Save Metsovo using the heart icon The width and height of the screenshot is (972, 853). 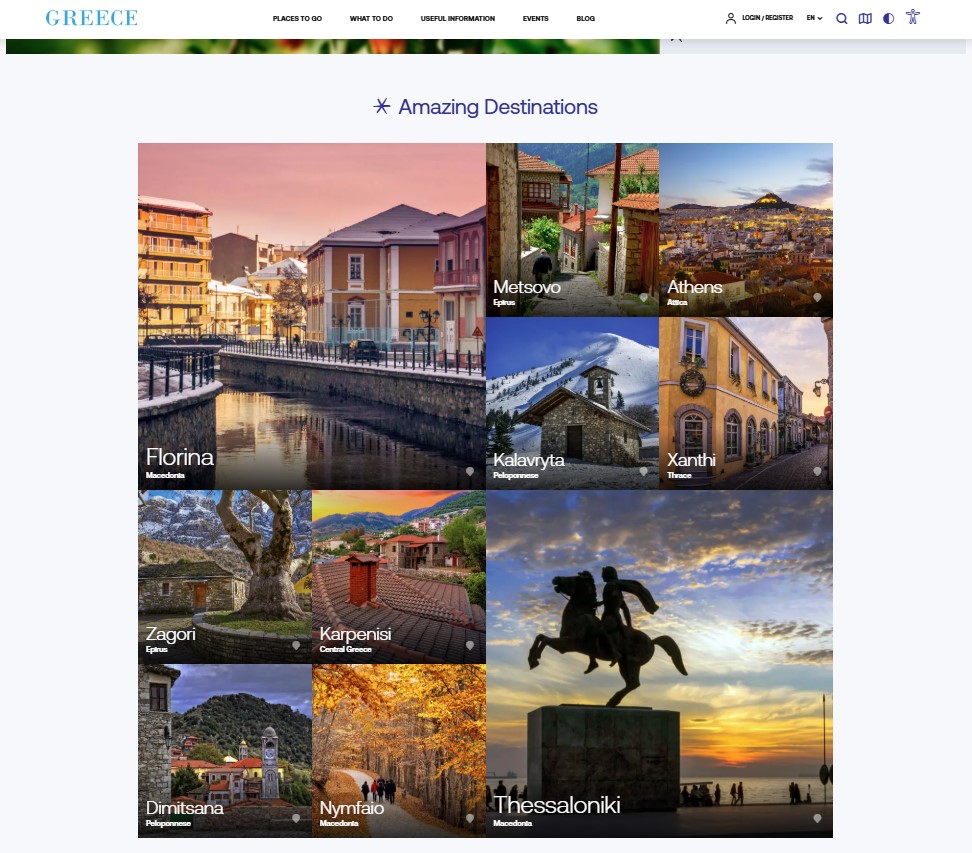(644, 297)
